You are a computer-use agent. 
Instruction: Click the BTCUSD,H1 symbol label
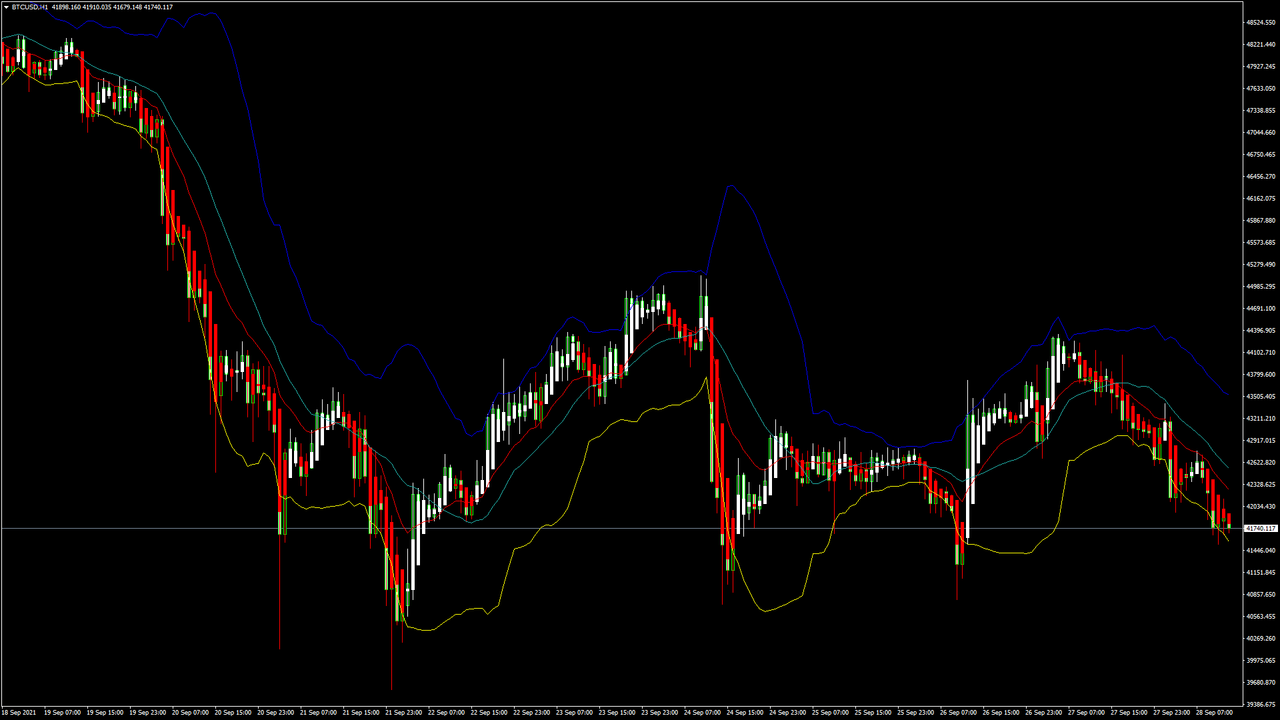coord(31,7)
